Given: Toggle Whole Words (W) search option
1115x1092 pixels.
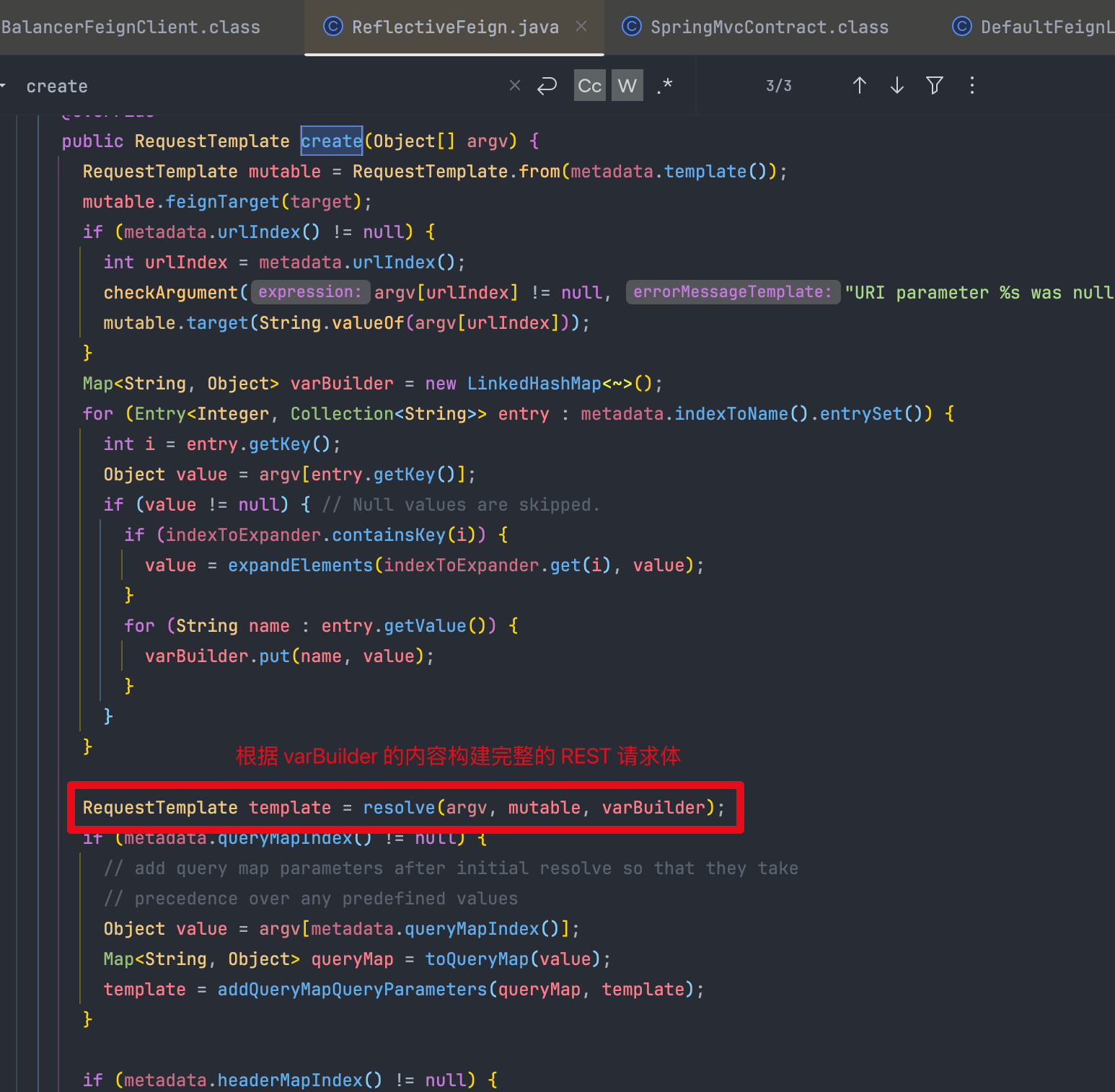Looking at the screenshot, I should [627, 86].
